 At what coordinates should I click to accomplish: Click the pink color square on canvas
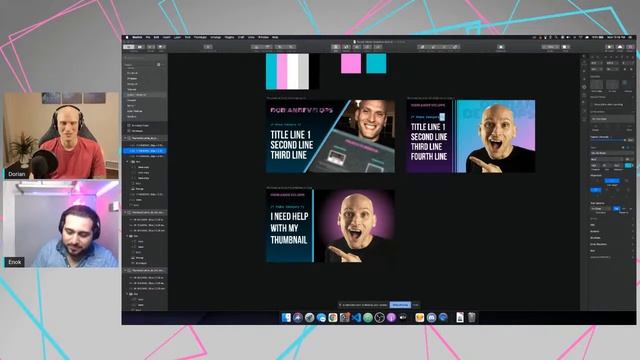(351, 64)
